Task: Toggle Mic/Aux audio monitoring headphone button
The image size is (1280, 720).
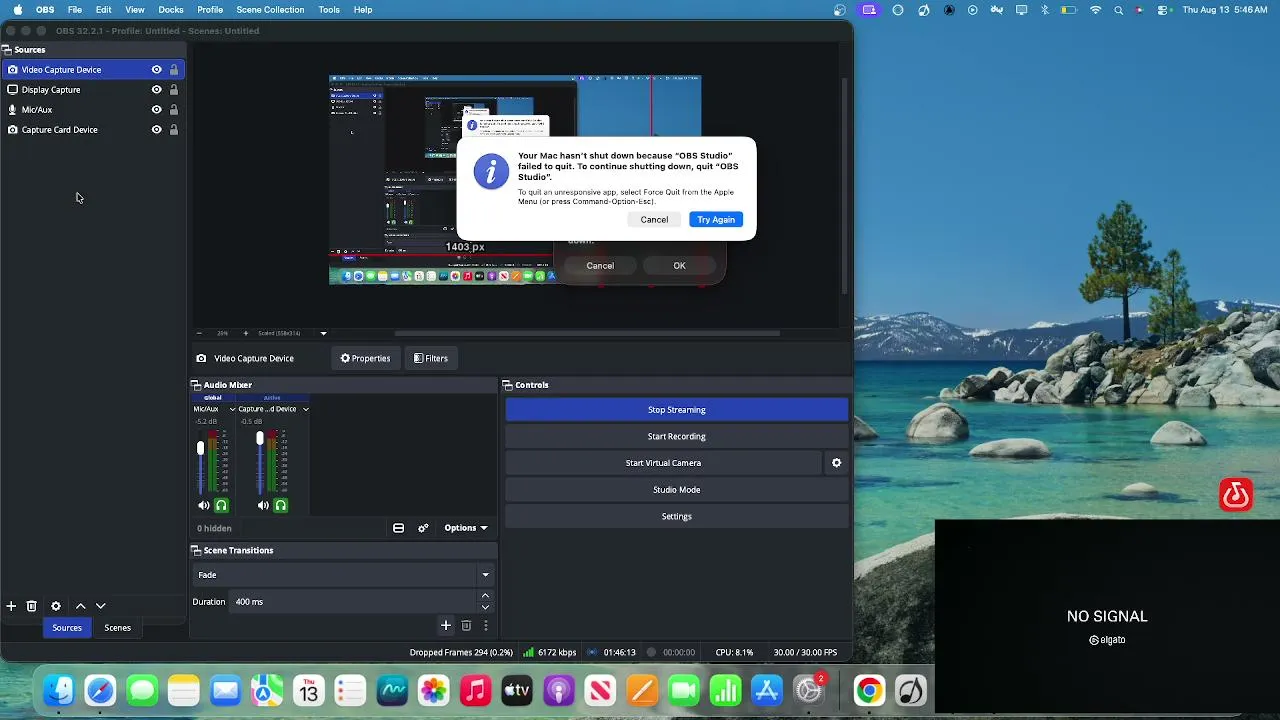Action: point(221,505)
